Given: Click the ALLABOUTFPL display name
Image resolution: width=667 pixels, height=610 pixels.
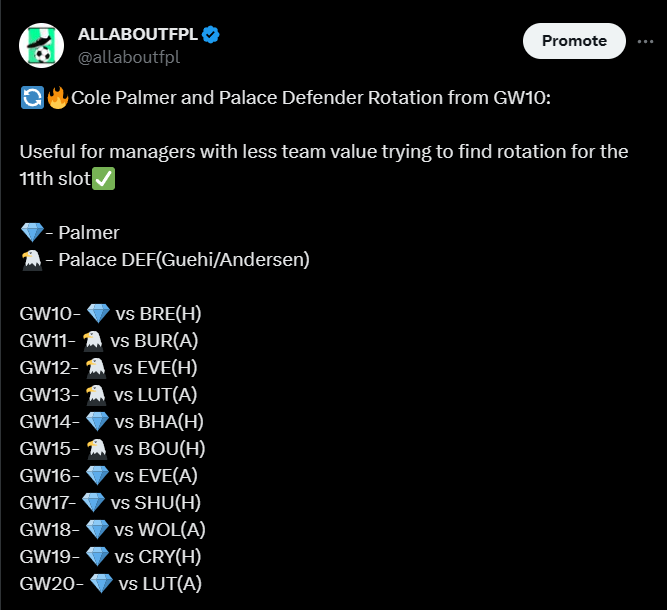Looking at the screenshot, I should (x=138, y=34).
